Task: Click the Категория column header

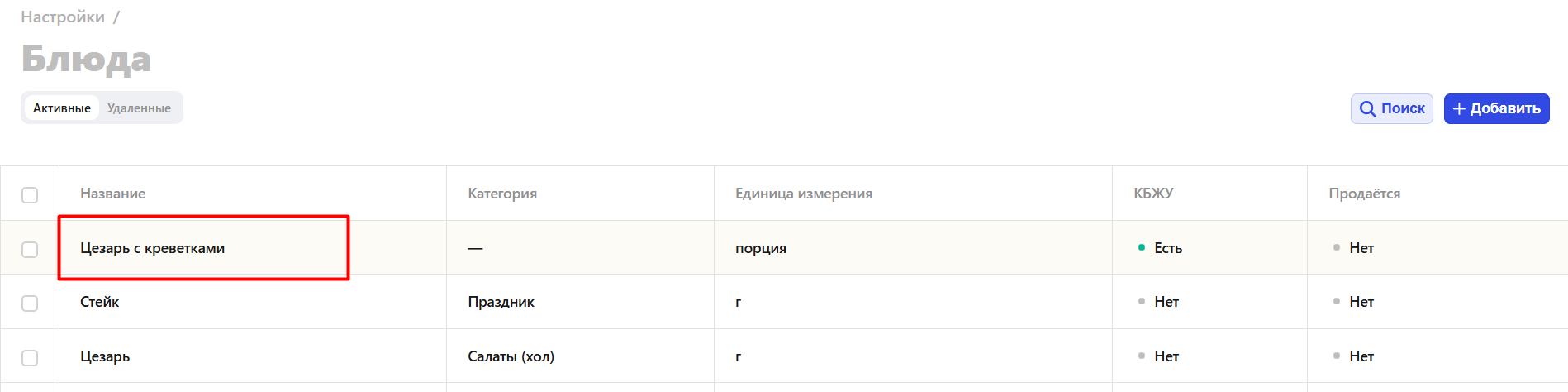Action: [502, 194]
